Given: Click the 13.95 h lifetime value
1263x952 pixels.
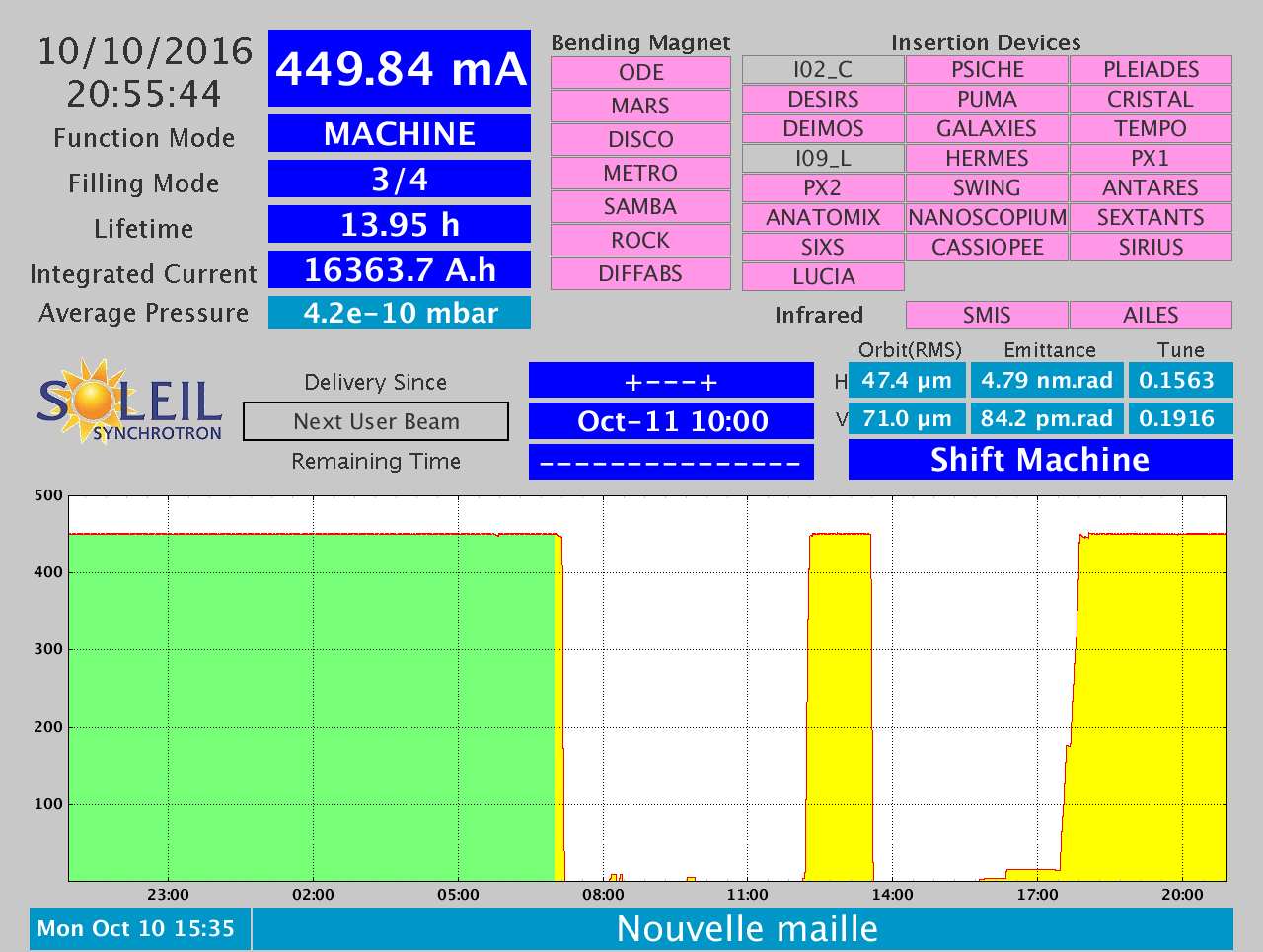Looking at the screenshot, I should click(x=400, y=224).
